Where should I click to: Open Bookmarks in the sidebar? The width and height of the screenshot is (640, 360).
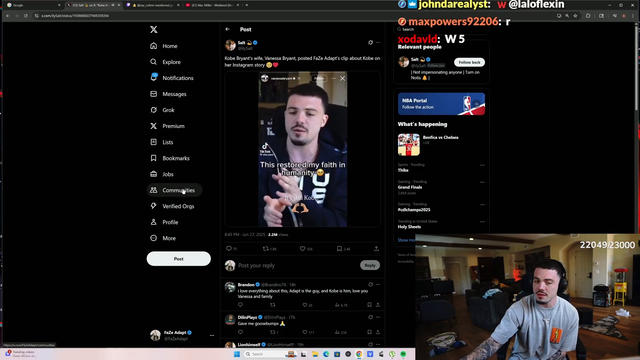170,158
